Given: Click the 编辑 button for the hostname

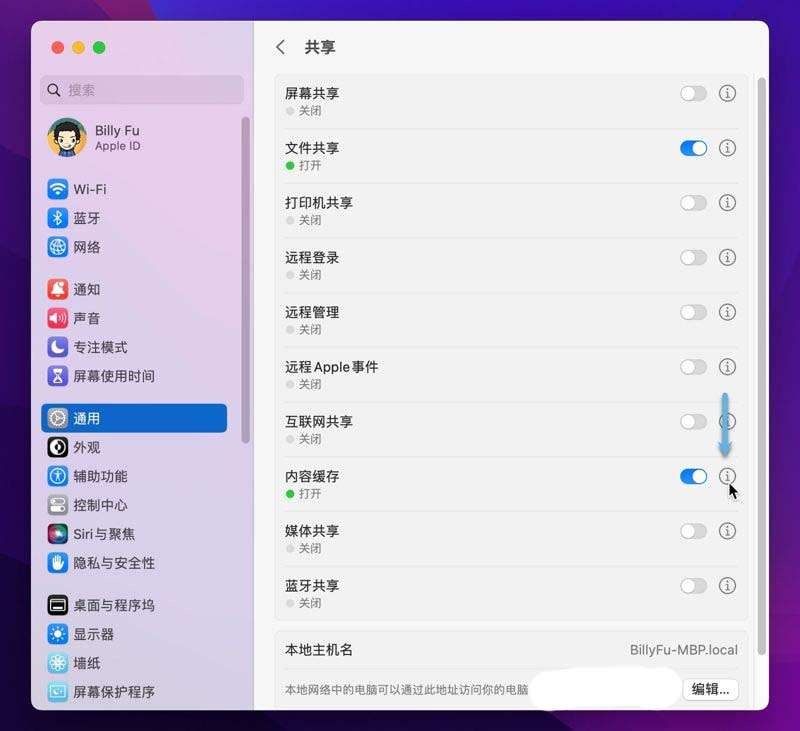Looking at the screenshot, I should click(x=710, y=690).
